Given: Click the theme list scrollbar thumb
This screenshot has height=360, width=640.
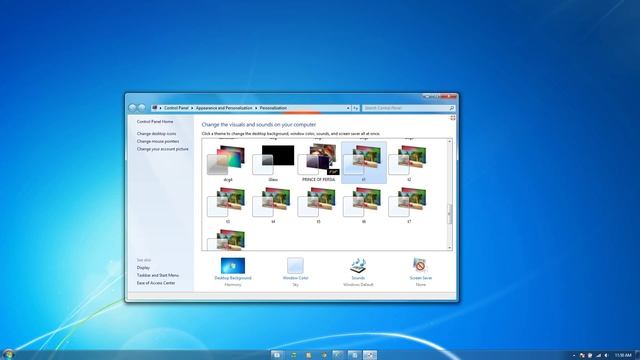Looking at the screenshot, I should [x=449, y=213].
